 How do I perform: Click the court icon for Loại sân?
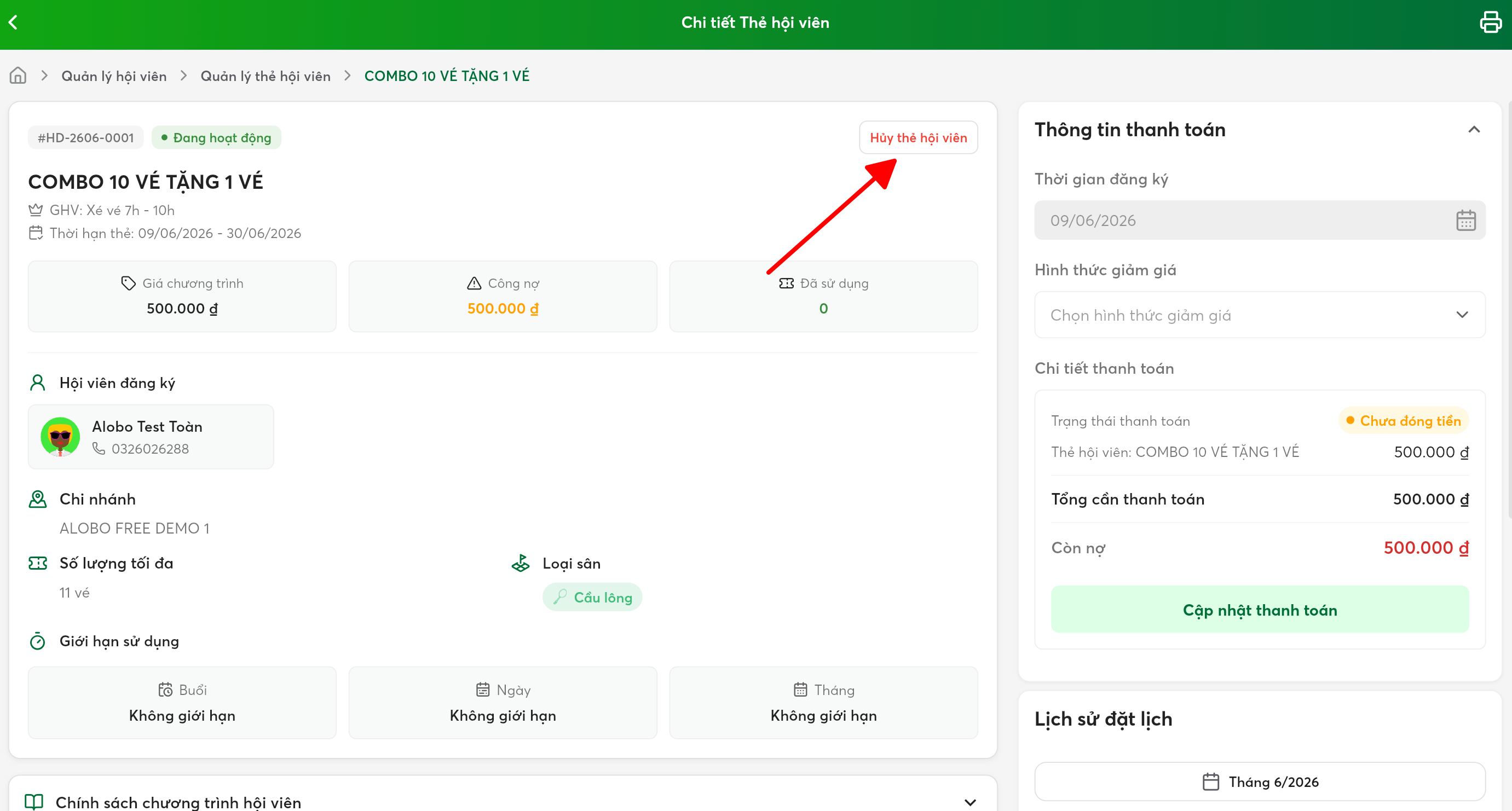[521, 563]
